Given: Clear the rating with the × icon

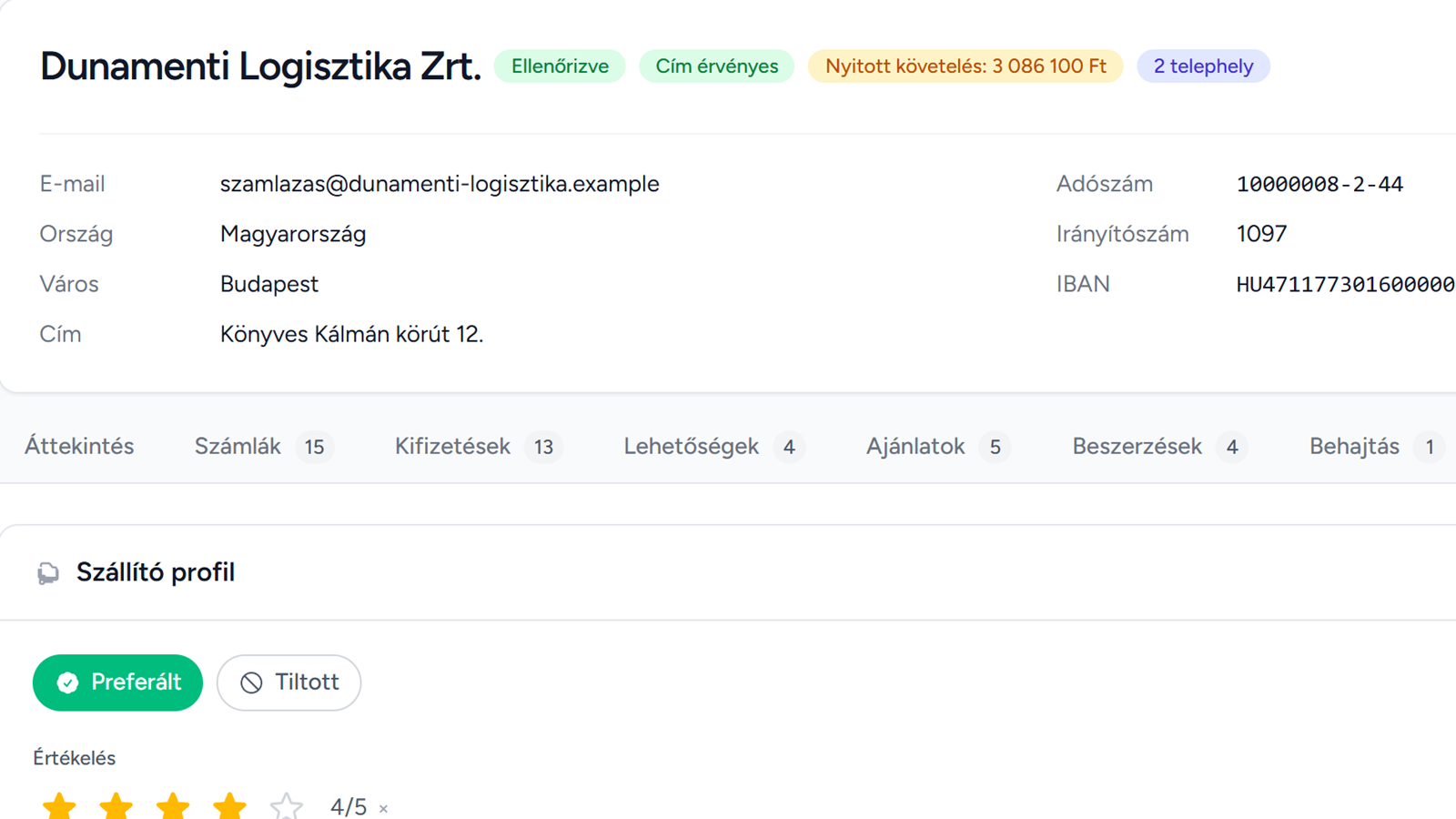Looking at the screenshot, I should (383, 808).
